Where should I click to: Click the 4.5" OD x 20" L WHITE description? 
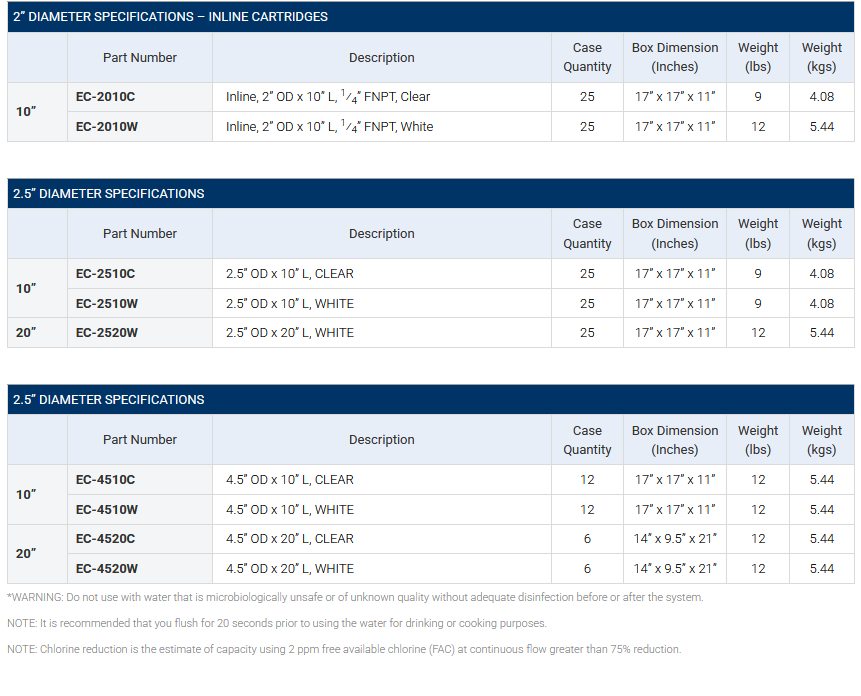pos(290,569)
